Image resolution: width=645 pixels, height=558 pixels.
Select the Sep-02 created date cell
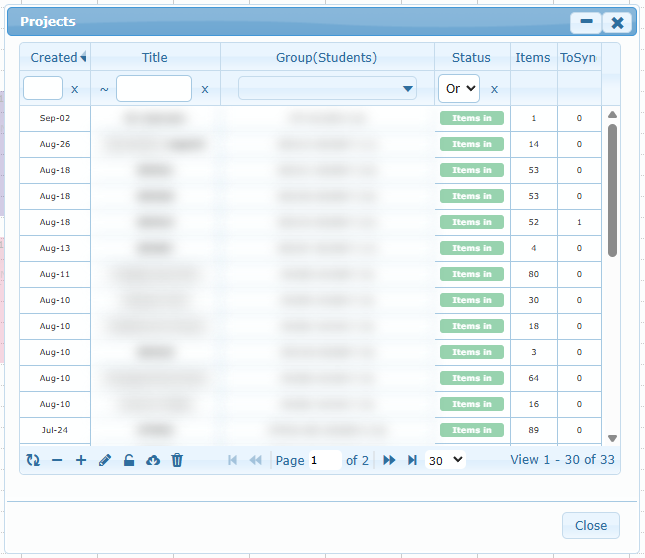click(55, 118)
